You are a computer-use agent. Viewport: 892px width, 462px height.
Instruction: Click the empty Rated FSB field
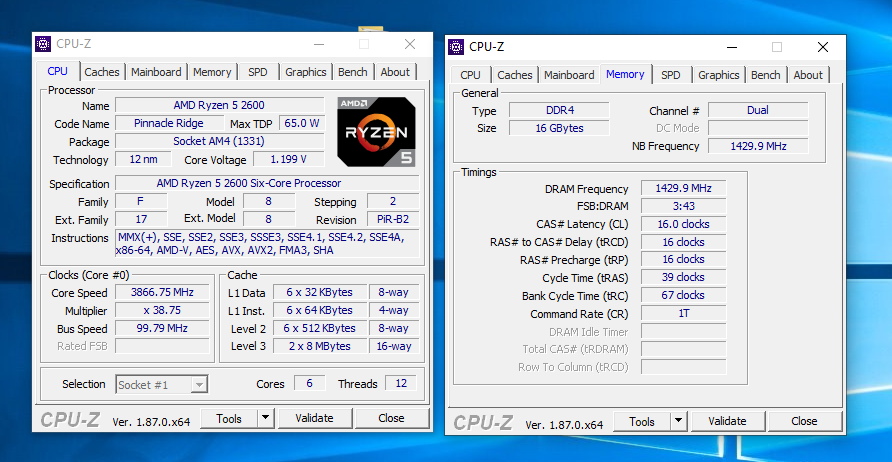pyautogui.click(x=162, y=346)
